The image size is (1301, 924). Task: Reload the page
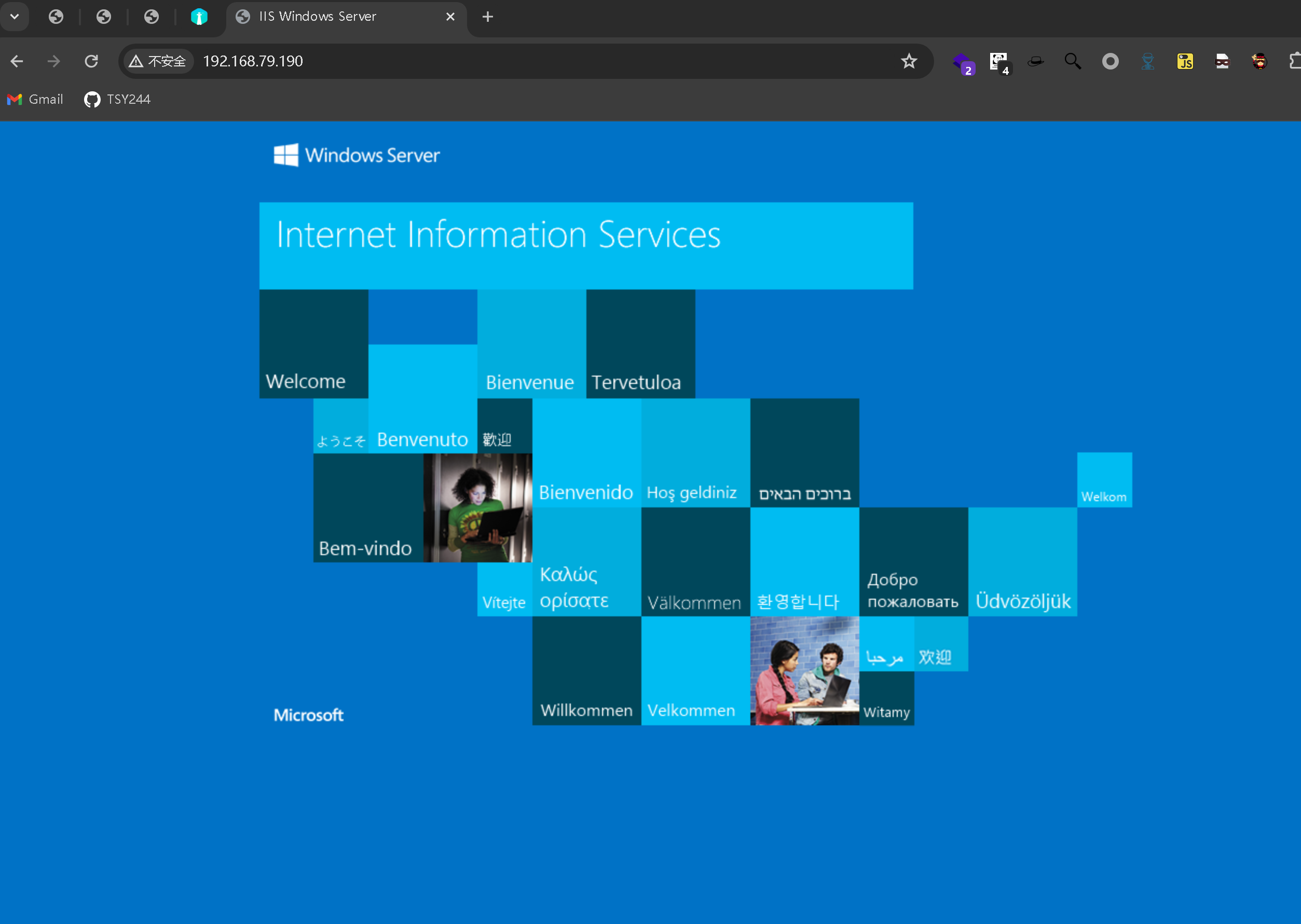click(92, 61)
